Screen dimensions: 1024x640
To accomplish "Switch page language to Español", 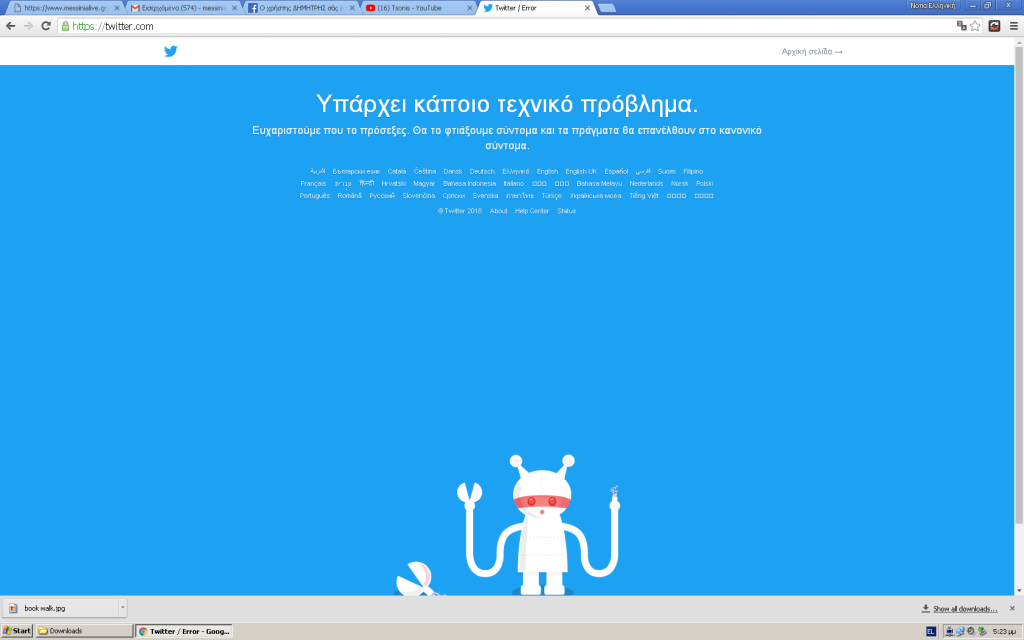I will coord(616,172).
